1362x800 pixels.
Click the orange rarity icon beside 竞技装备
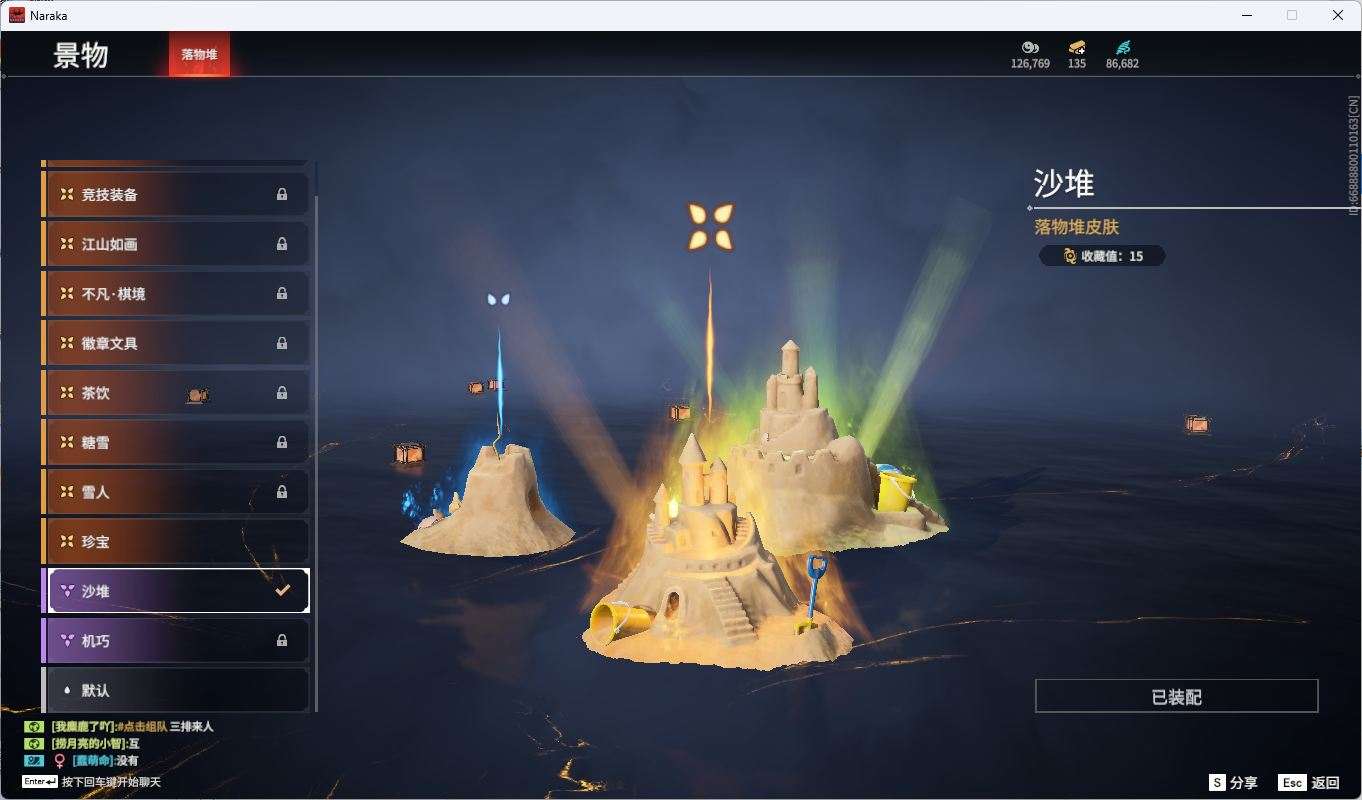click(66, 195)
